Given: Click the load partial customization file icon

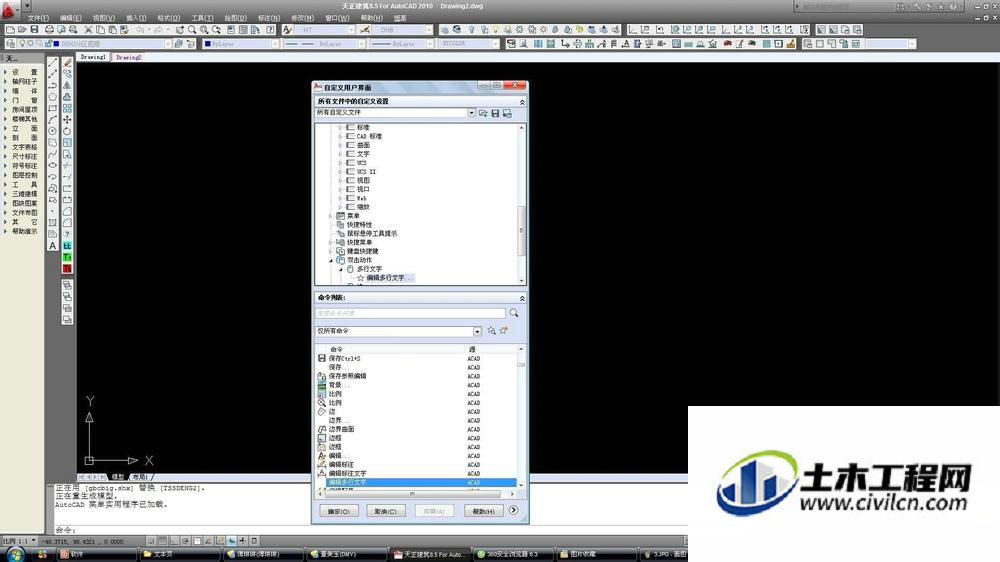Looking at the screenshot, I should (x=483, y=113).
